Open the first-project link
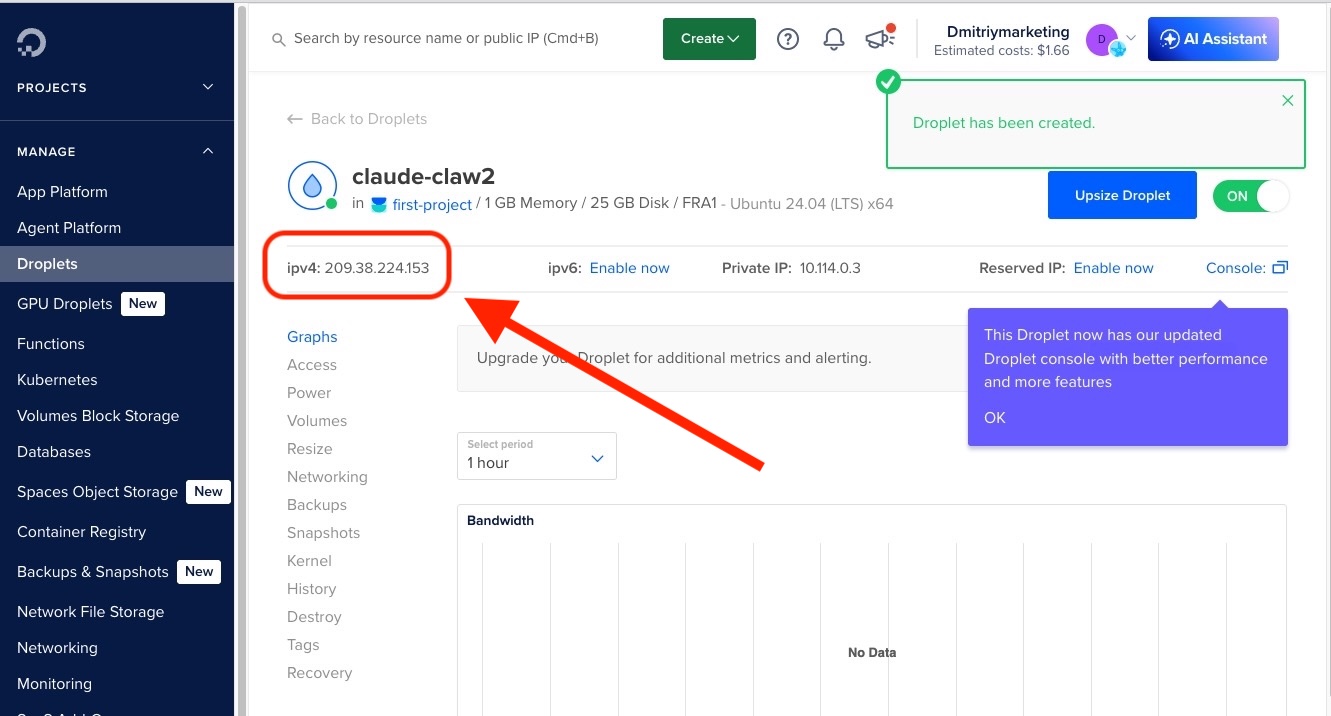This screenshot has width=1331, height=716. [432, 204]
